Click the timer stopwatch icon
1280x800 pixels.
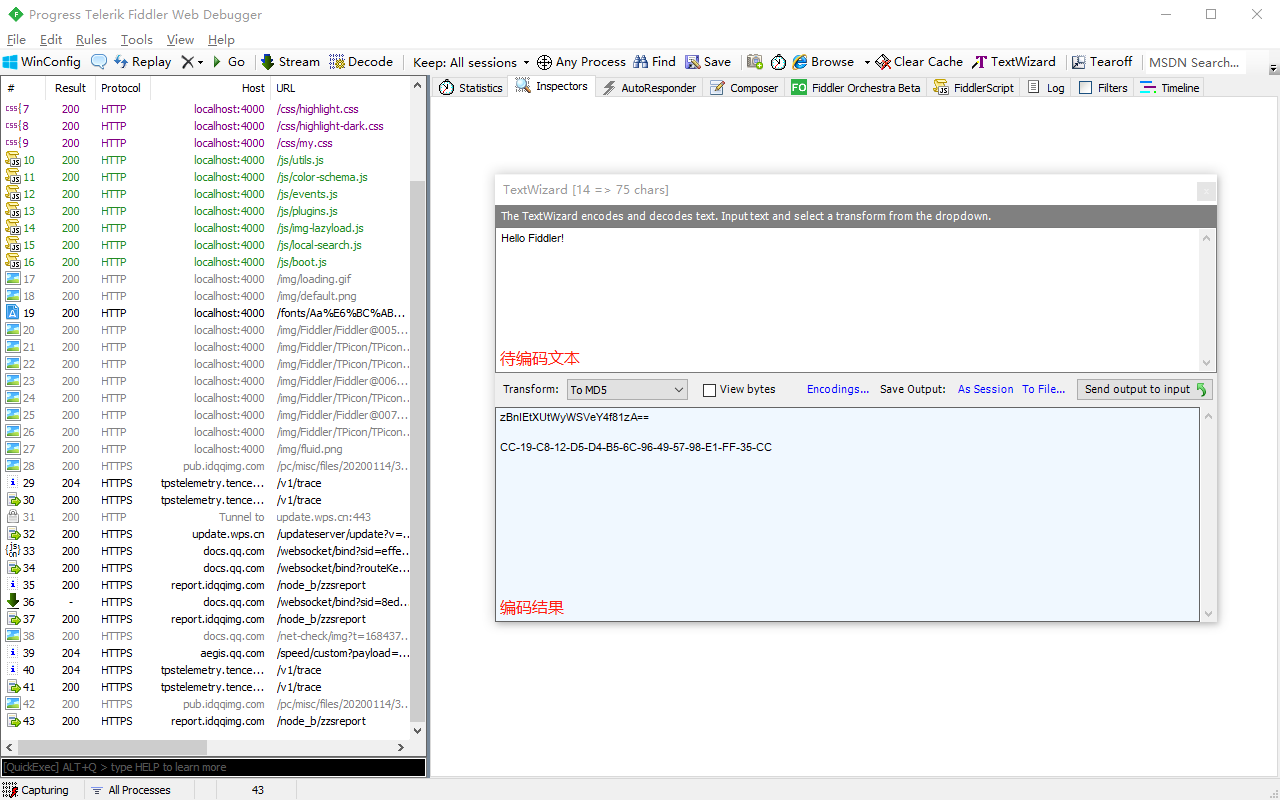[x=779, y=62]
